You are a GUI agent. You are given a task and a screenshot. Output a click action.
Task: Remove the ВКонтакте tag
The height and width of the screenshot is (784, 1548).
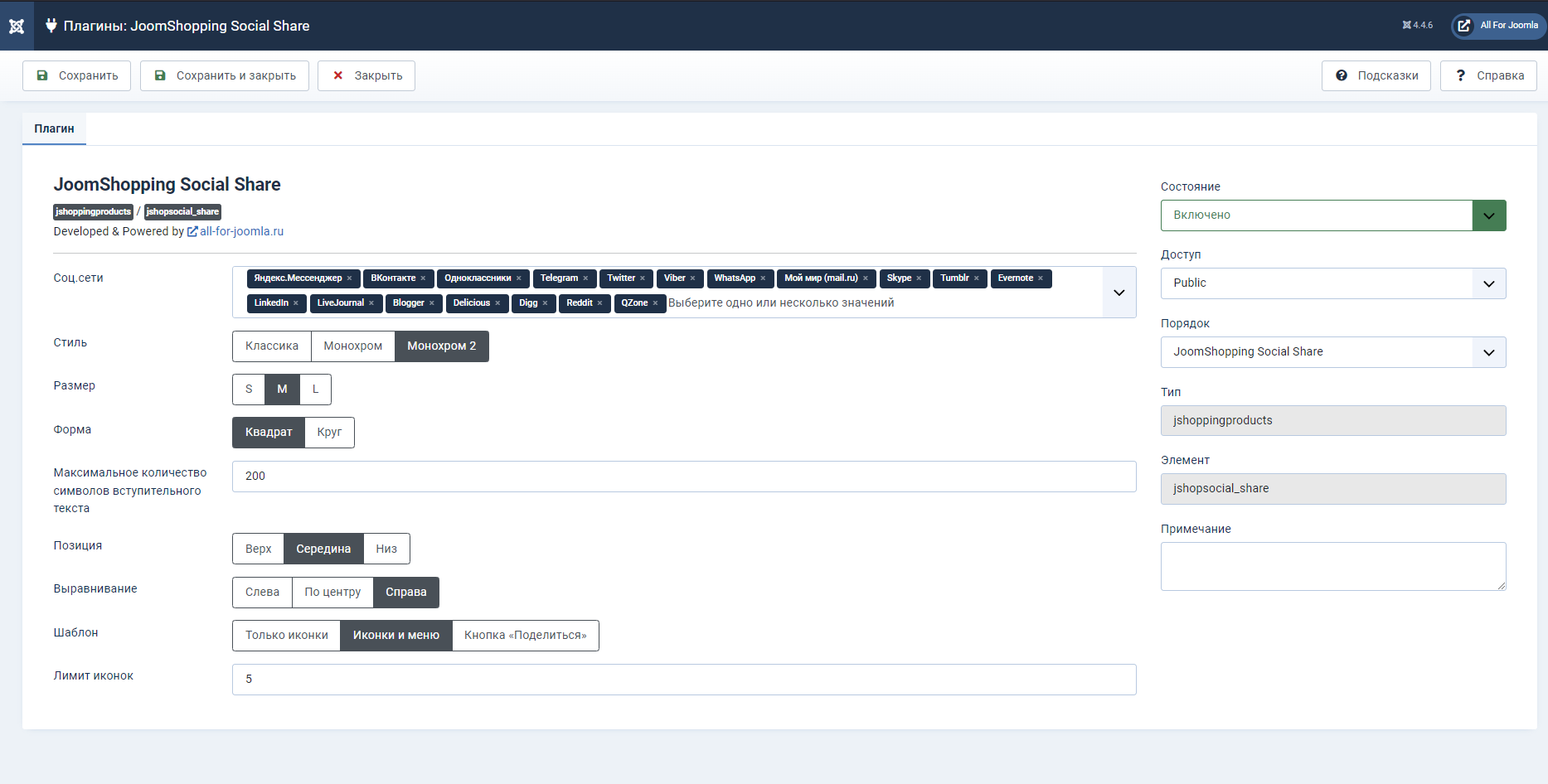click(x=423, y=278)
